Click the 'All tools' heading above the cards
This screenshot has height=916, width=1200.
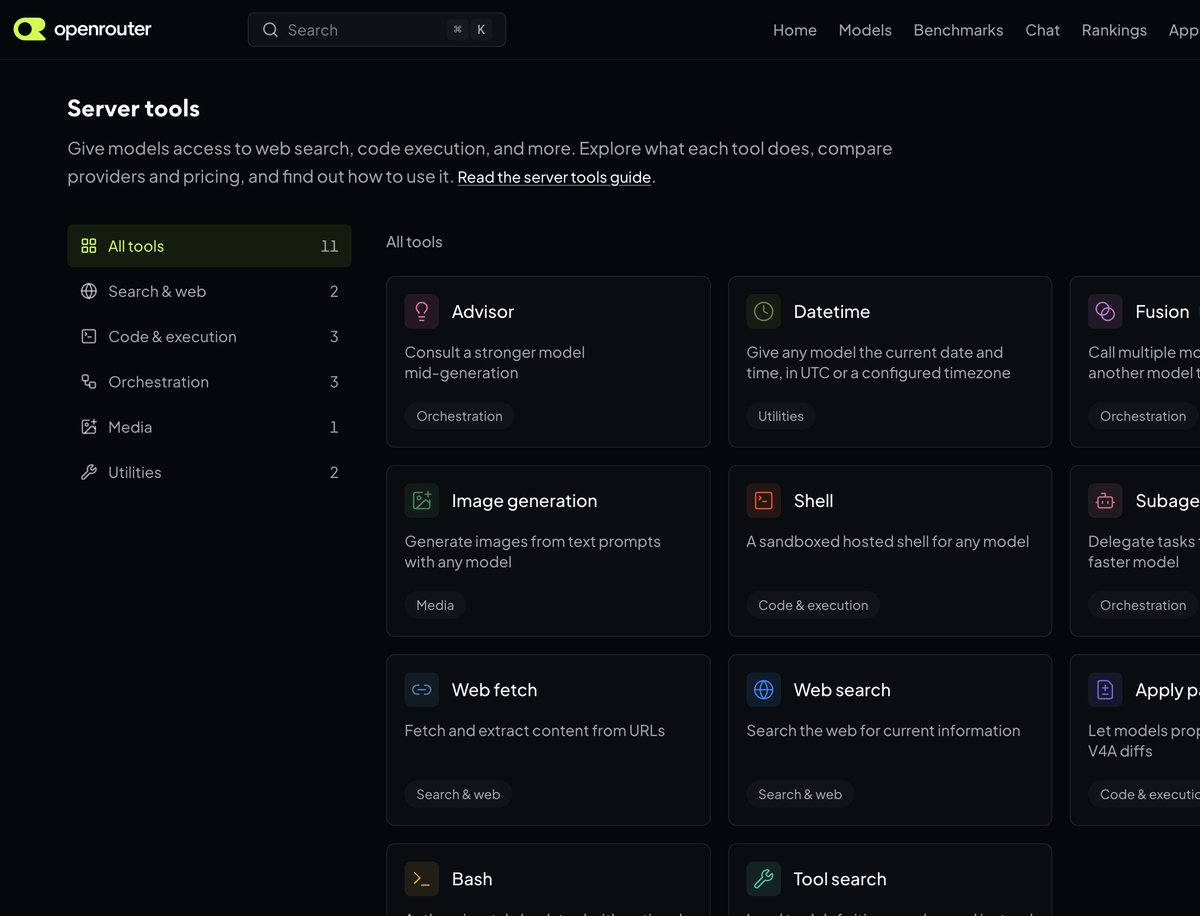point(414,242)
